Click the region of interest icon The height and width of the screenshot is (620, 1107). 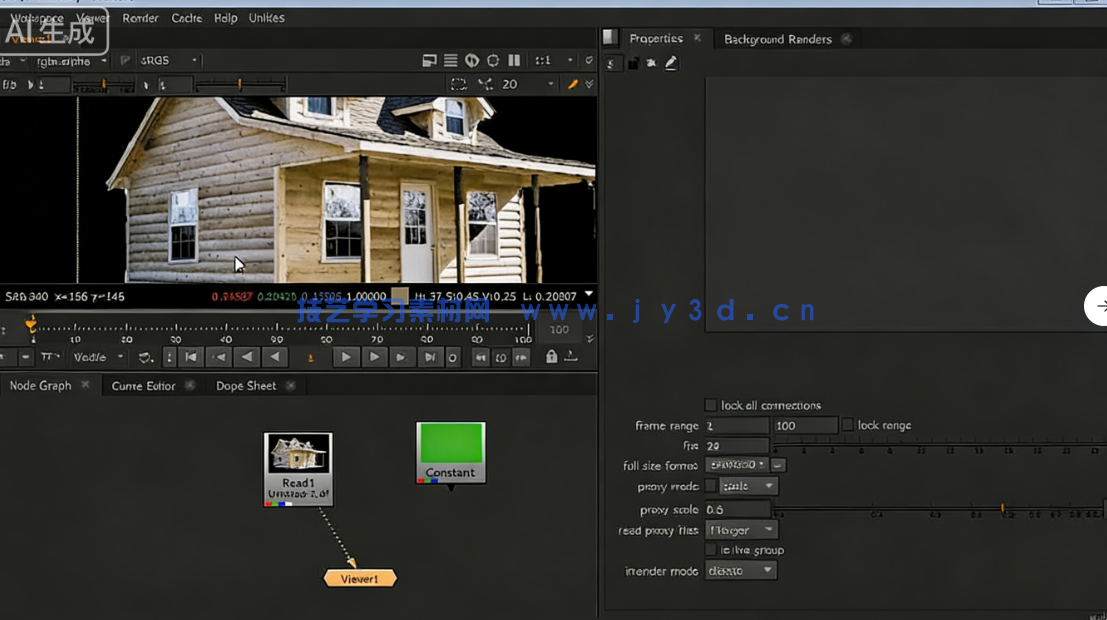[458, 85]
